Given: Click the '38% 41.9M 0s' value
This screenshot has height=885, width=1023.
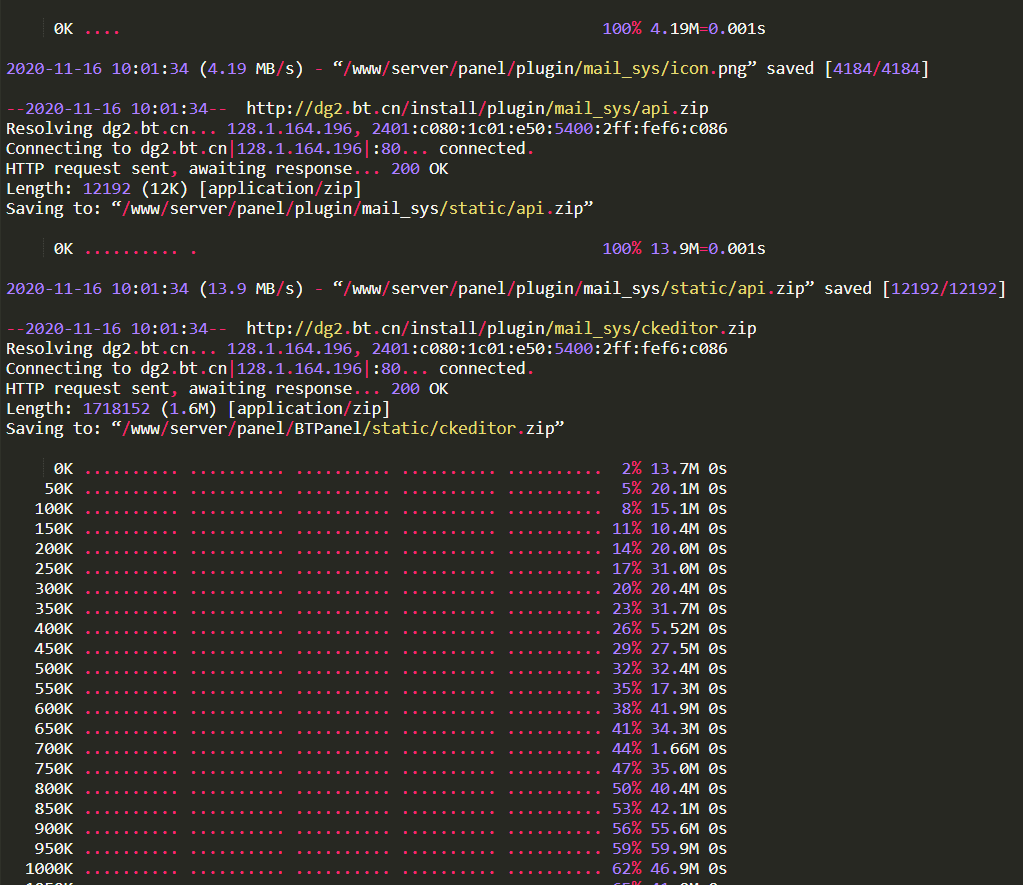Looking at the screenshot, I should point(669,709).
